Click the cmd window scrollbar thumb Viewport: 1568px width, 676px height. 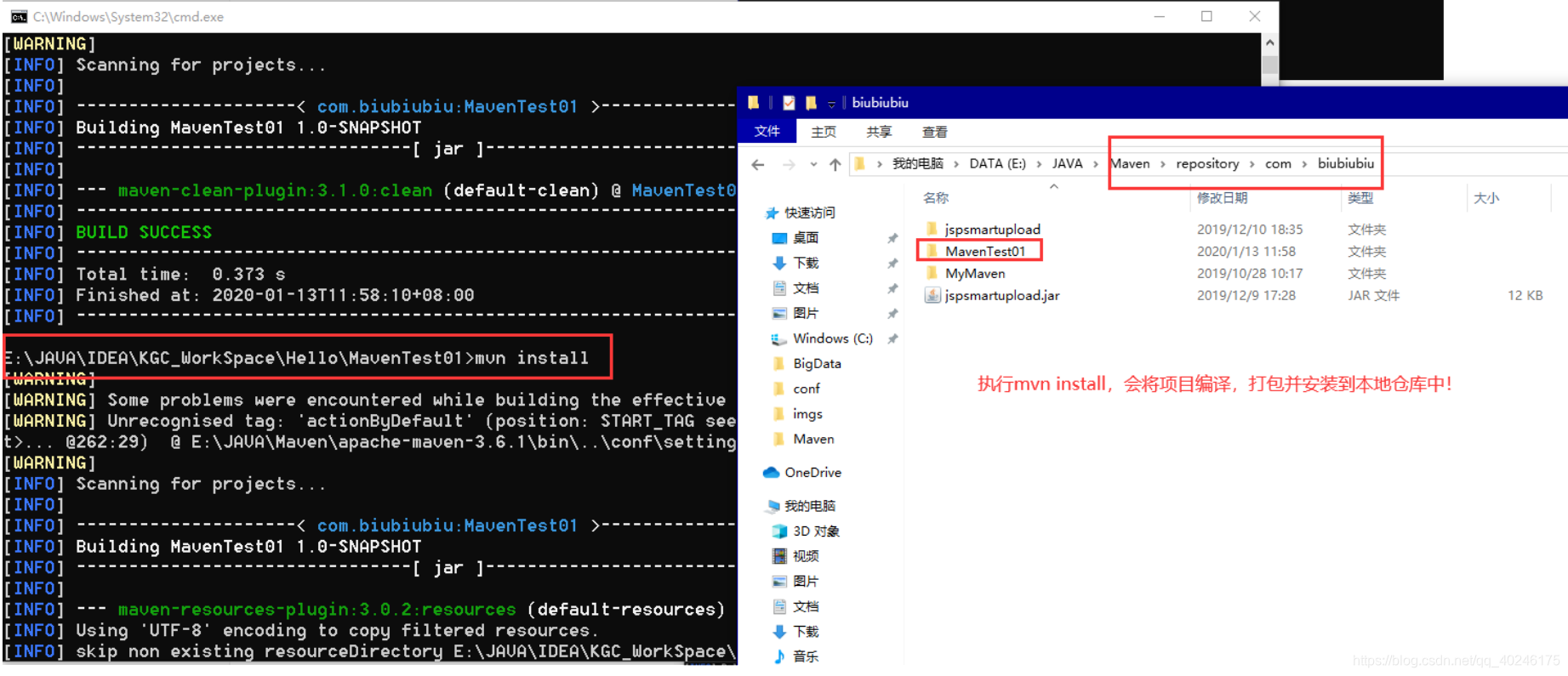1269,65
